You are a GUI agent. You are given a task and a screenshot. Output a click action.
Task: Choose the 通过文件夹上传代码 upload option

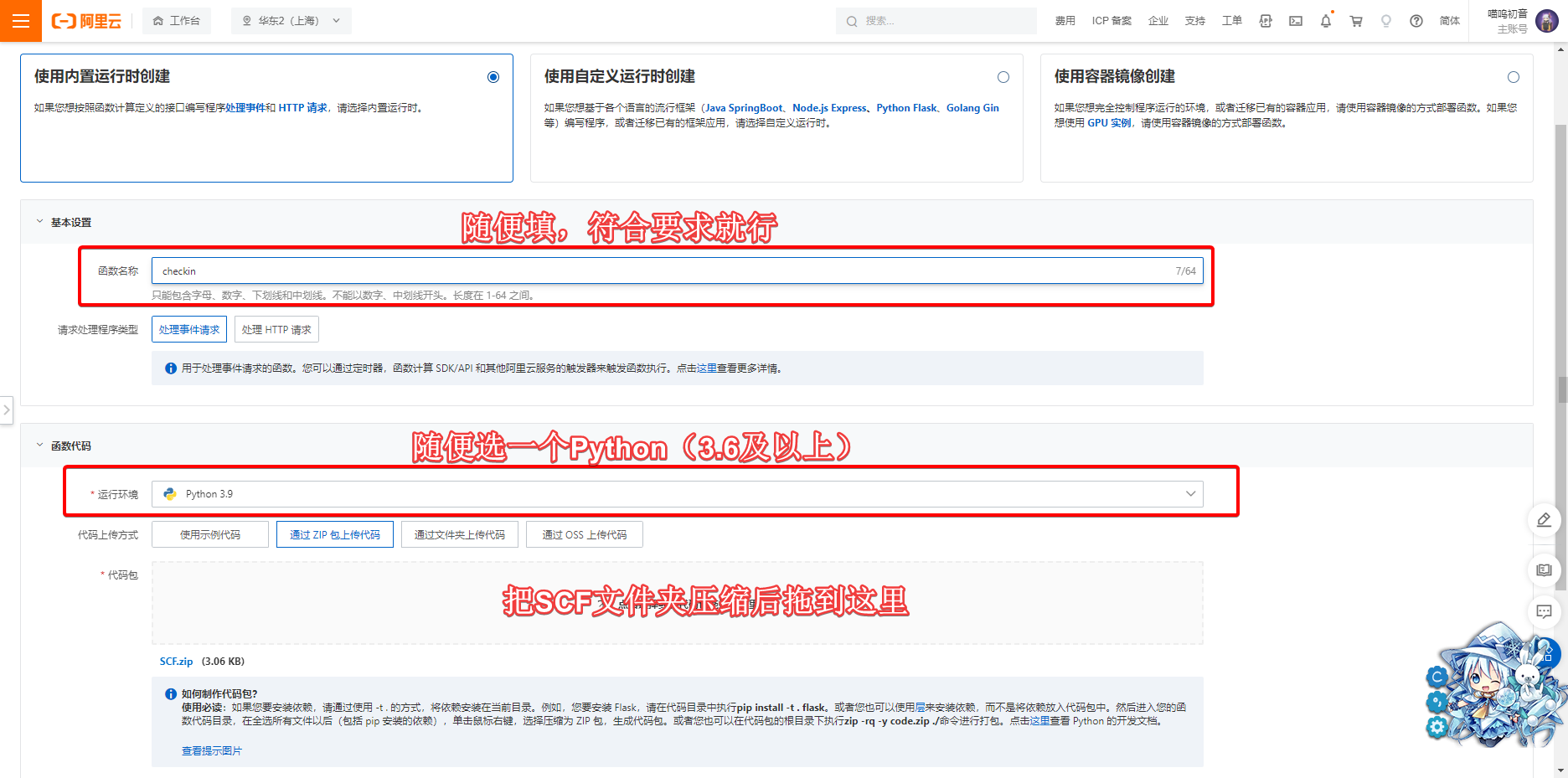pyautogui.click(x=459, y=534)
